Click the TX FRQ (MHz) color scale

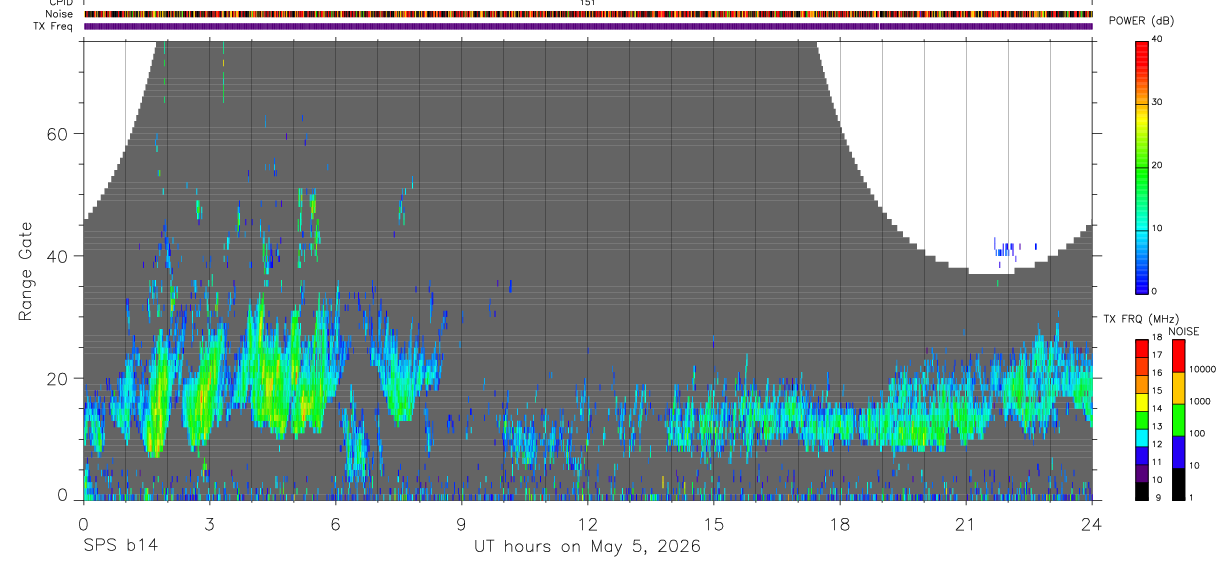(x=1142, y=420)
